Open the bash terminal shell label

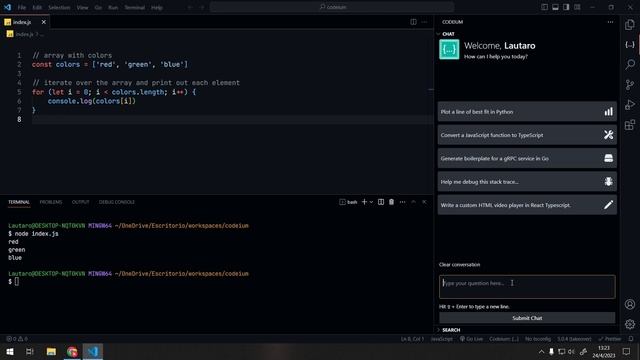(348, 202)
